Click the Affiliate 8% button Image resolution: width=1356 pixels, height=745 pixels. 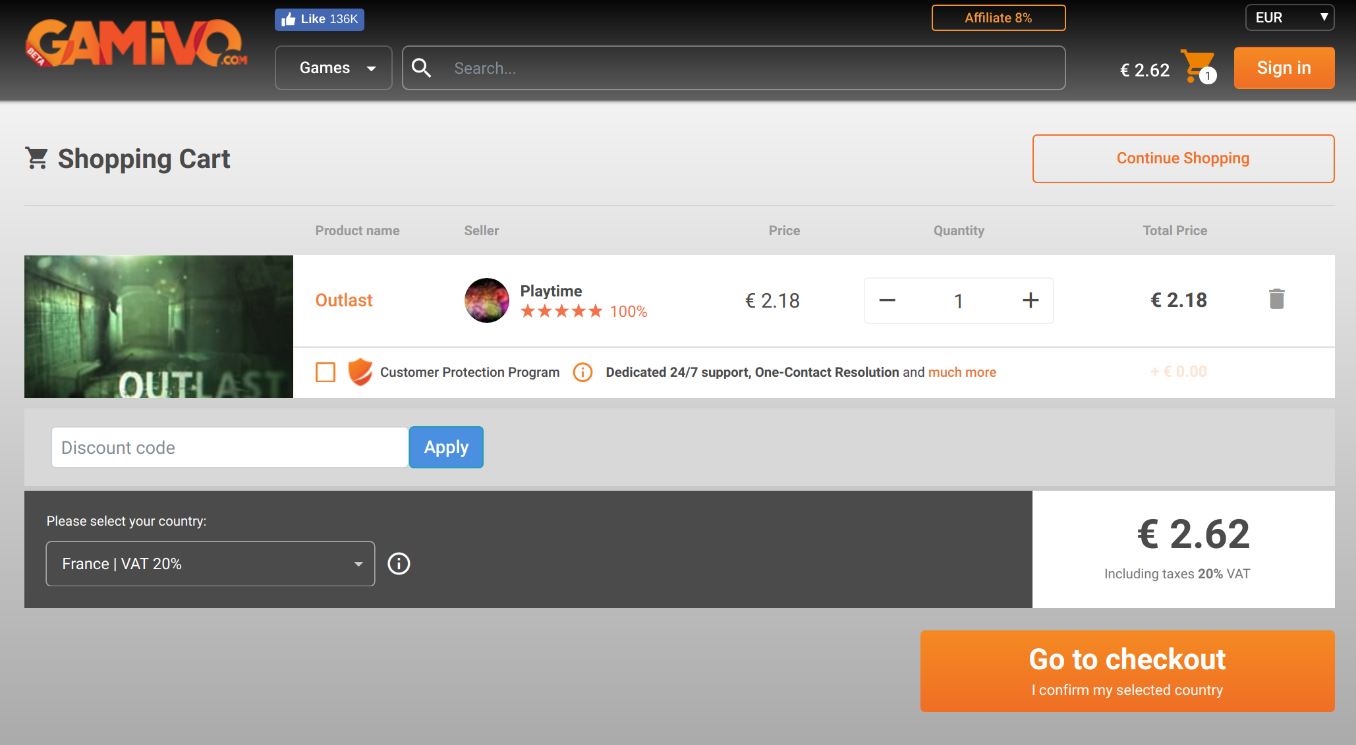click(x=998, y=18)
